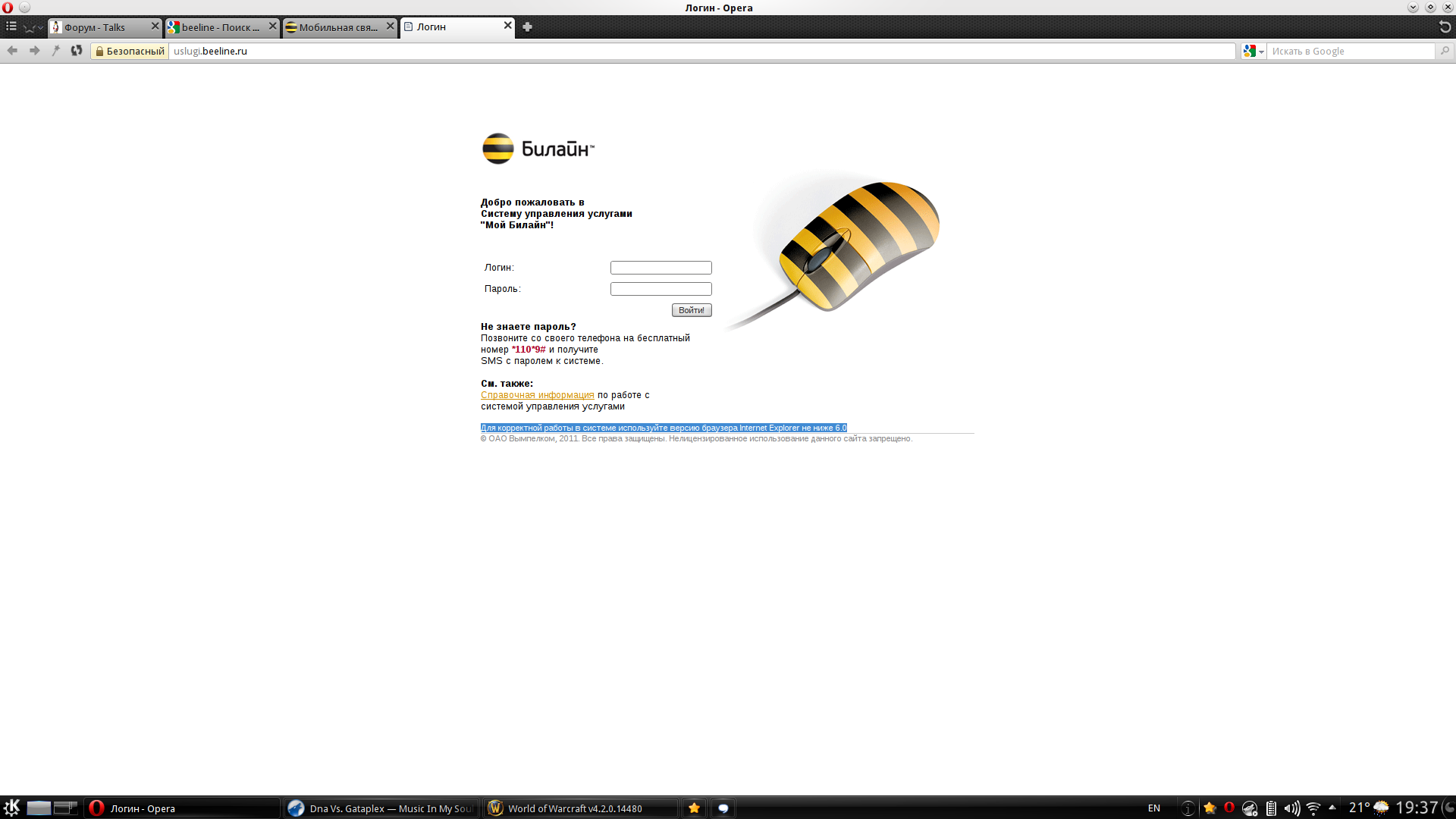This screenshot has height=819, width=1456.
Task: Click the chat bubble taskbar button
Action: click(x=723, y=808)
